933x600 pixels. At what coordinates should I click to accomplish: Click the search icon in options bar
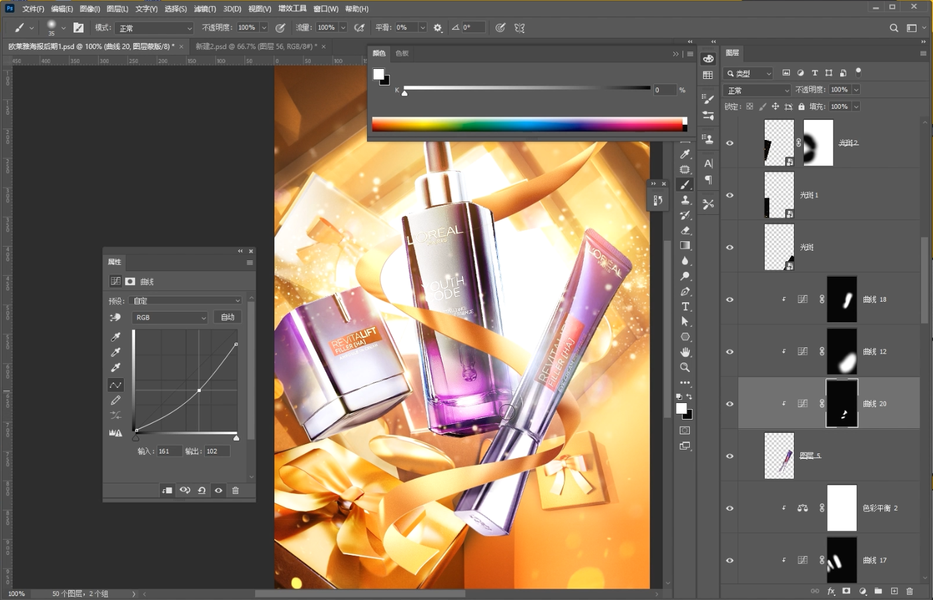[x=894, y=28]
